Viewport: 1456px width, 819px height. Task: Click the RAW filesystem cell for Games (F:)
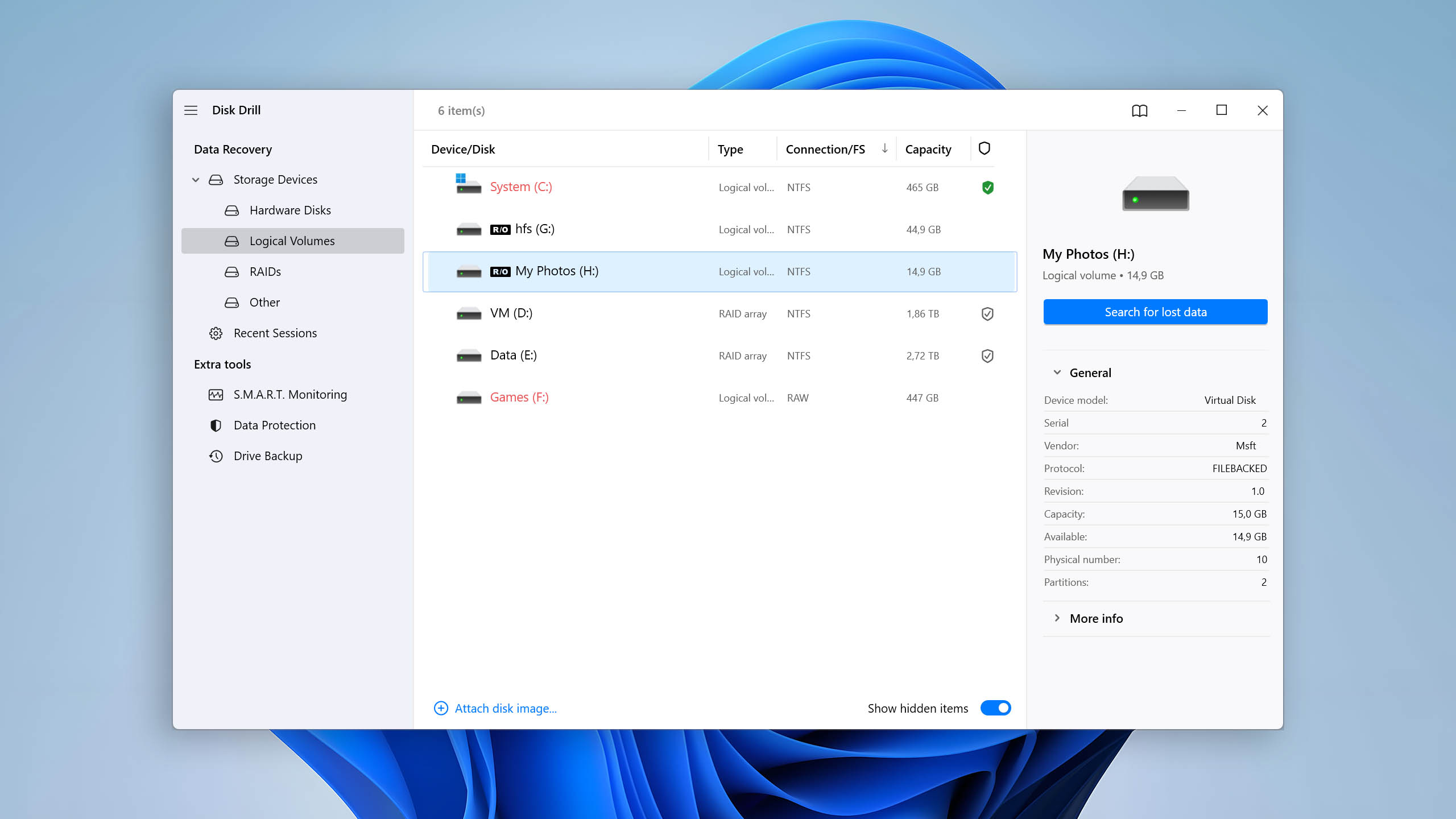click(797, 398)
